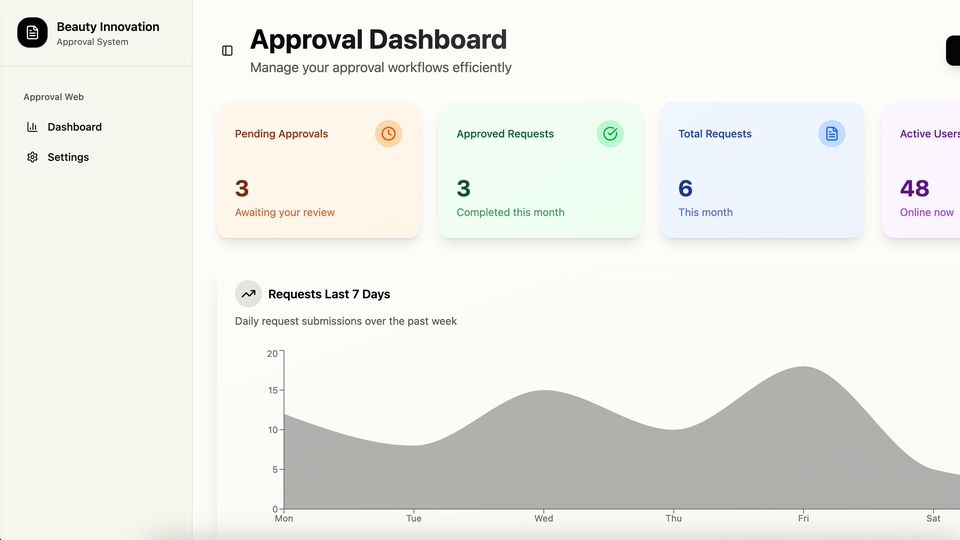Click the checkmark icon on Approved Requests

[x=610, y=134]
